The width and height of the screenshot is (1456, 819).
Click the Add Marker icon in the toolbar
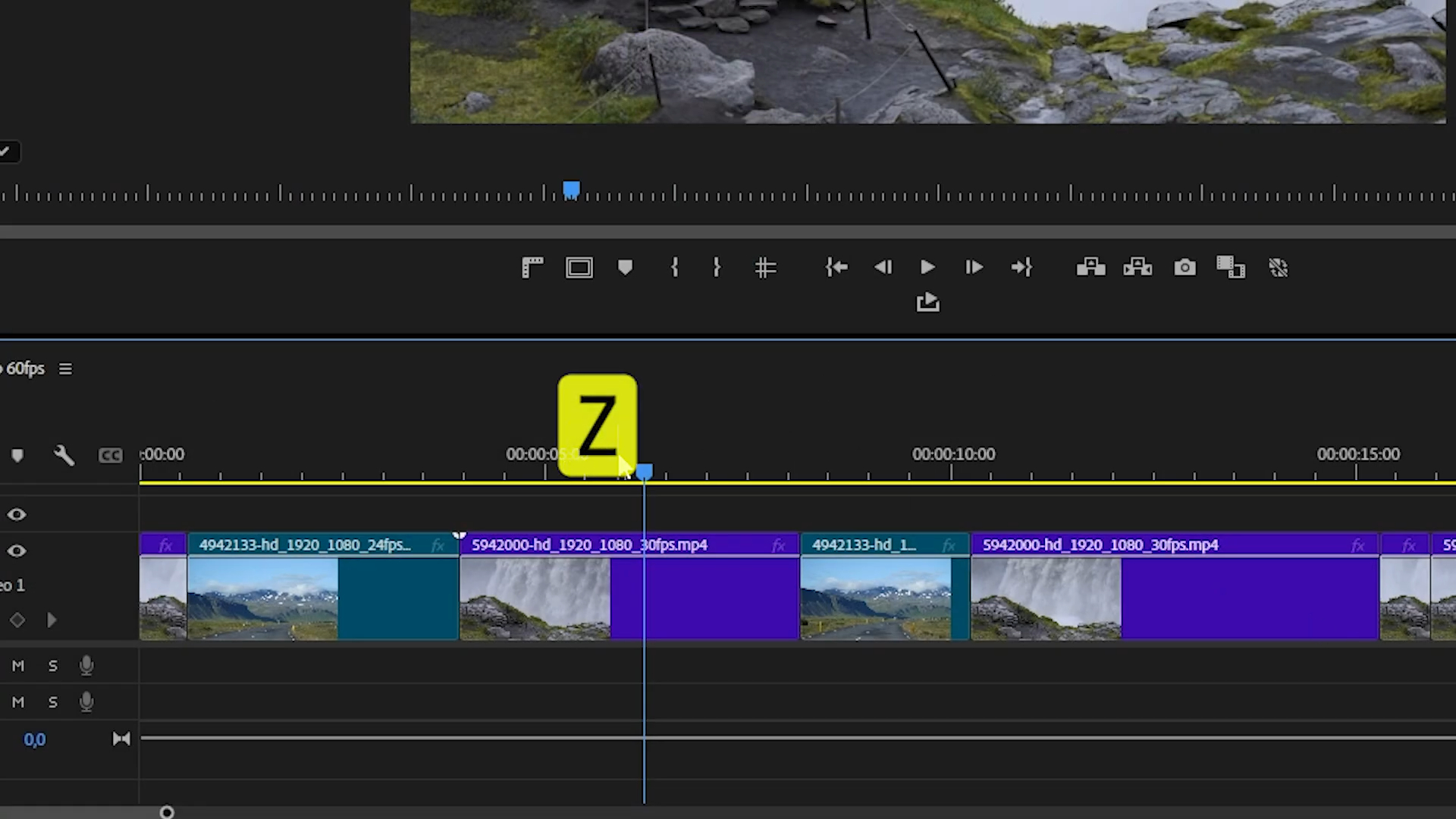coord(625,267)
